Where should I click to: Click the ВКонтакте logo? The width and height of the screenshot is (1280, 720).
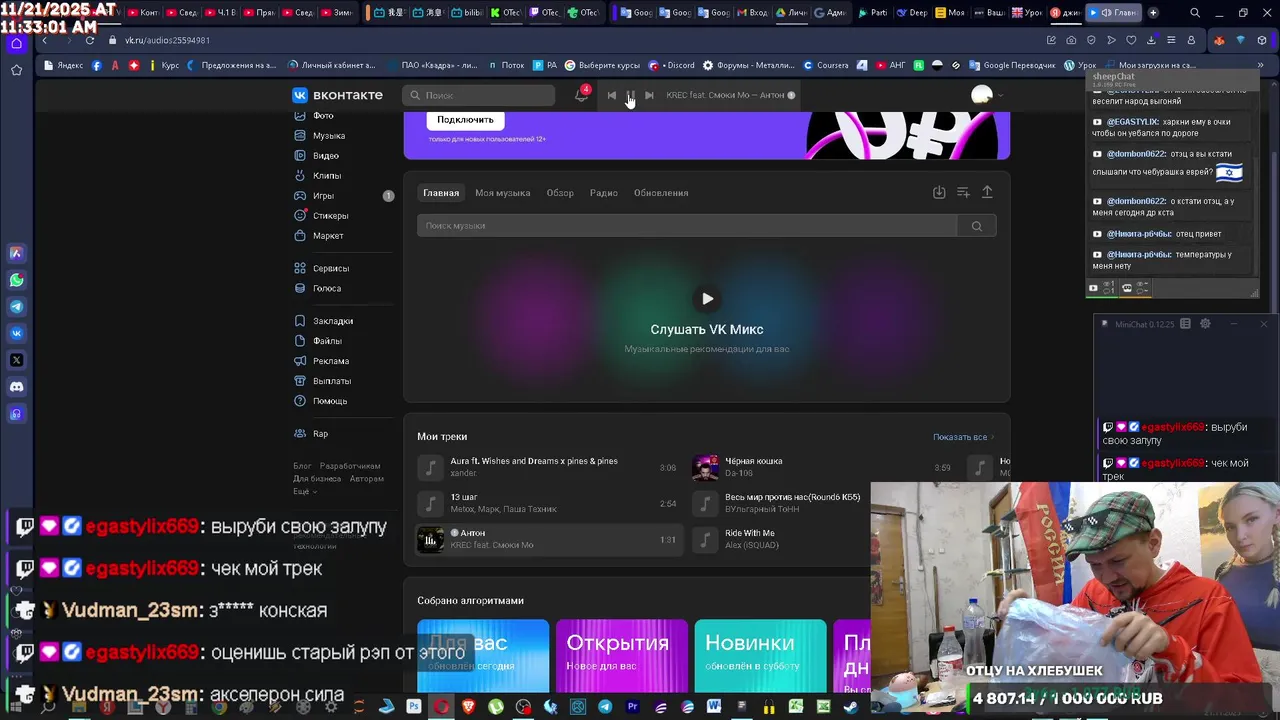(x=338, y=95)
